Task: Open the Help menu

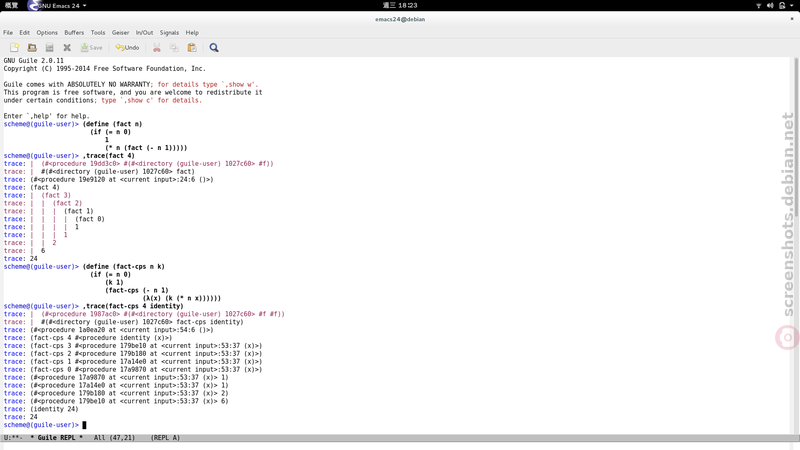Action: [x=192, y=33]
